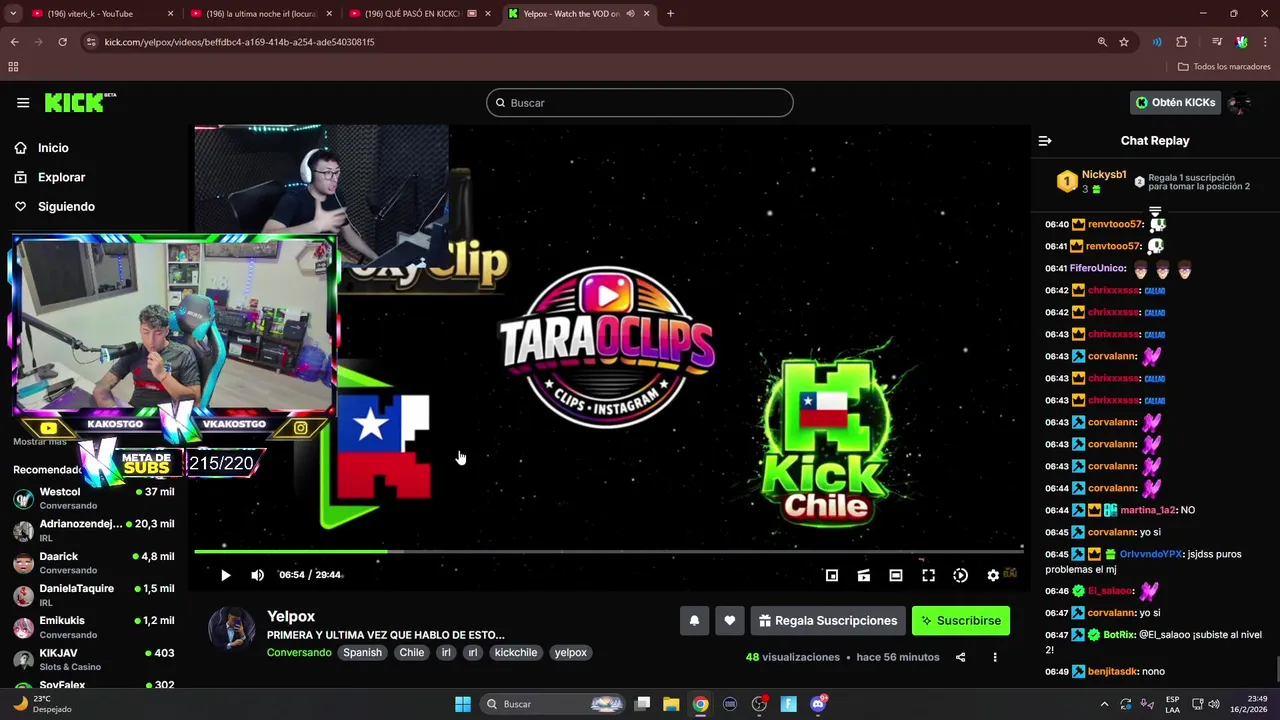
Task: Open Chrome three-dot menu
Action: 1266,42
